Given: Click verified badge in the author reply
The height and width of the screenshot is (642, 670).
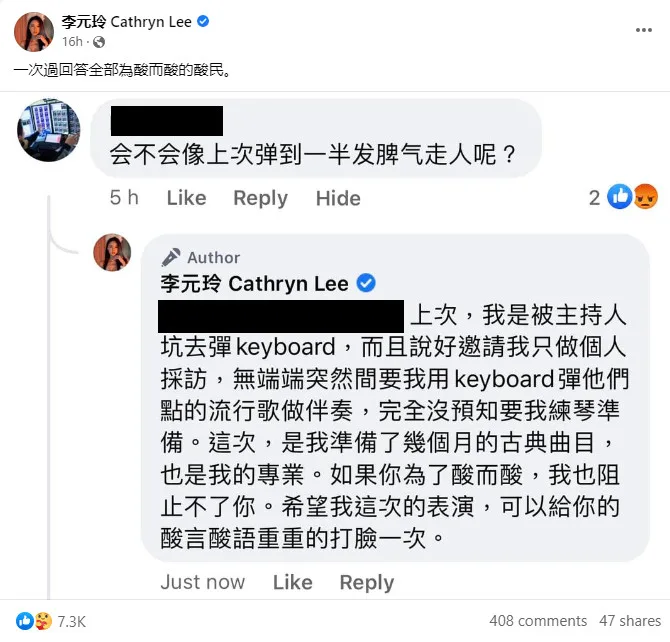Looking at the screenshot, I should point(366,283).
